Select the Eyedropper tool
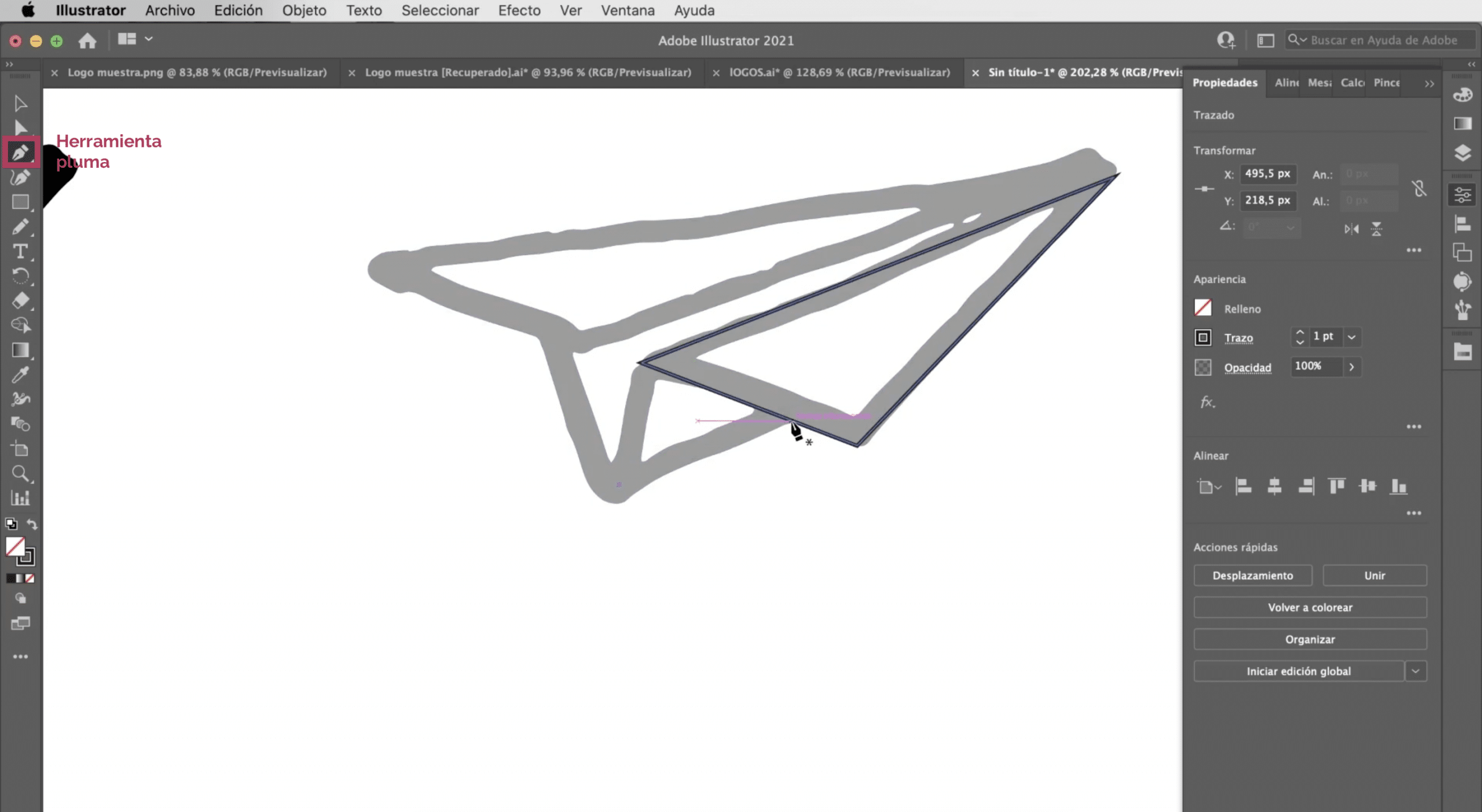Screen dimensions: 1482x812 tap(20, 375)
